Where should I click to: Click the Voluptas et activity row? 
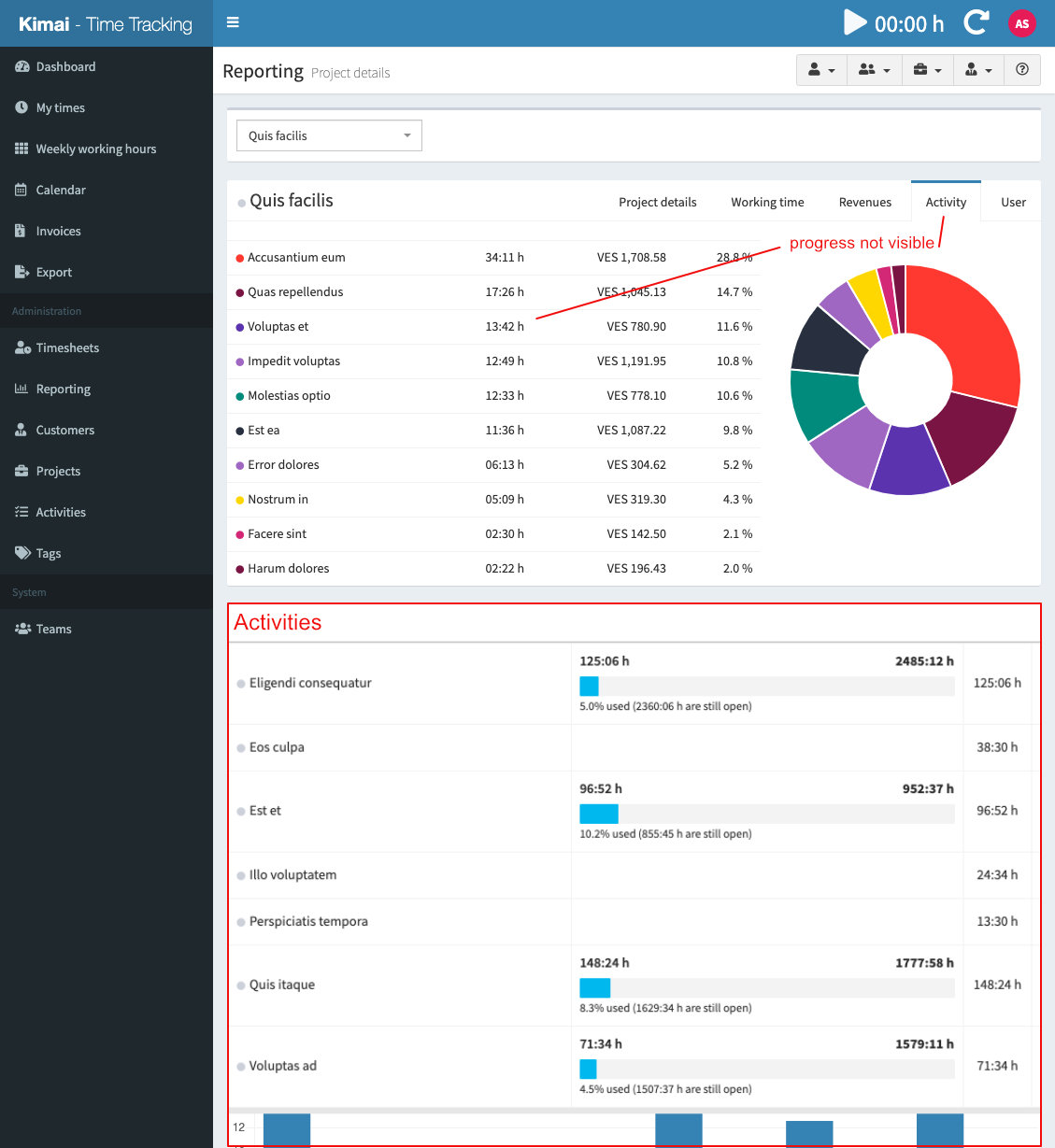(494, 326)
